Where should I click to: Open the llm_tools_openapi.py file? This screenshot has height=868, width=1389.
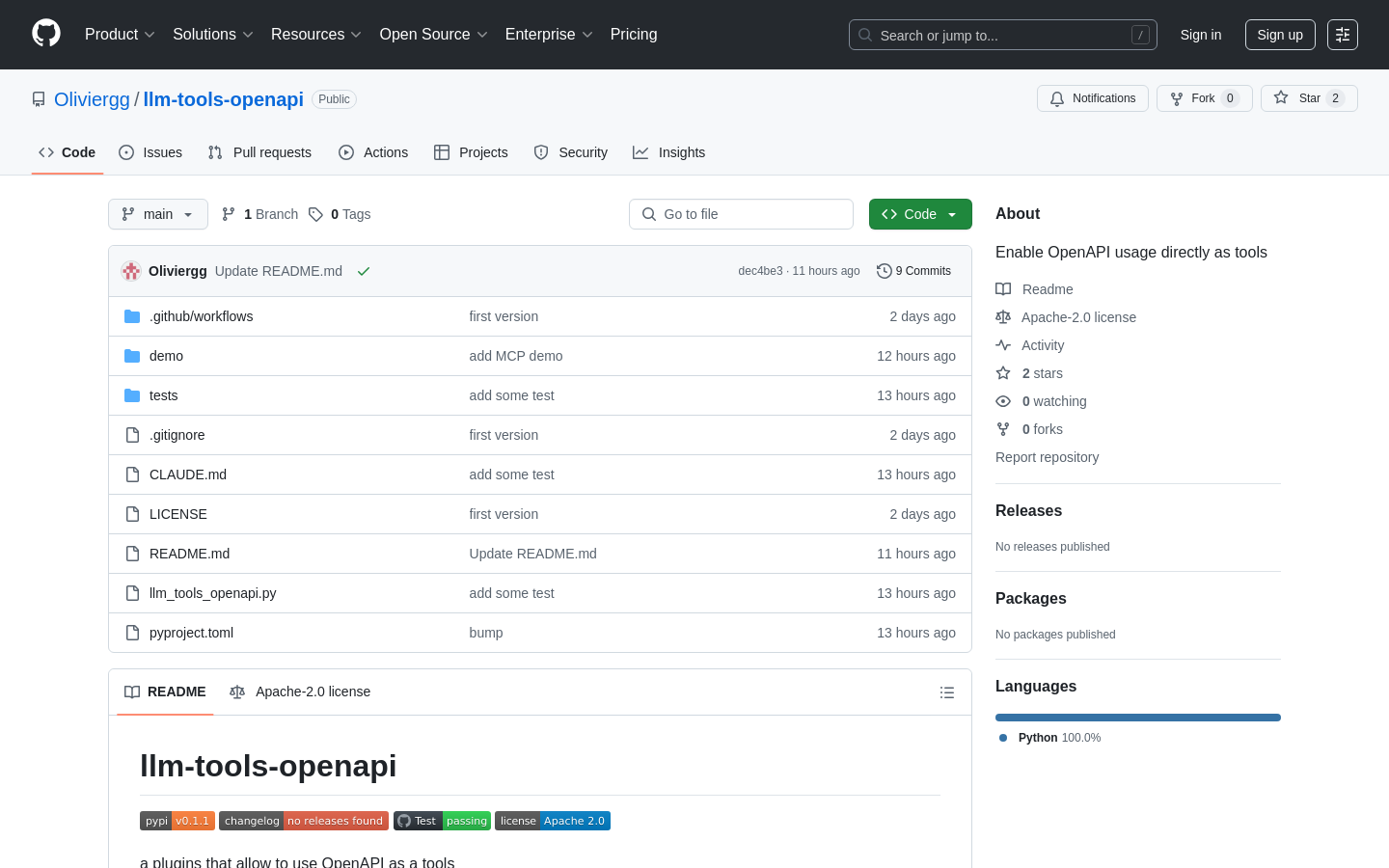212,593
